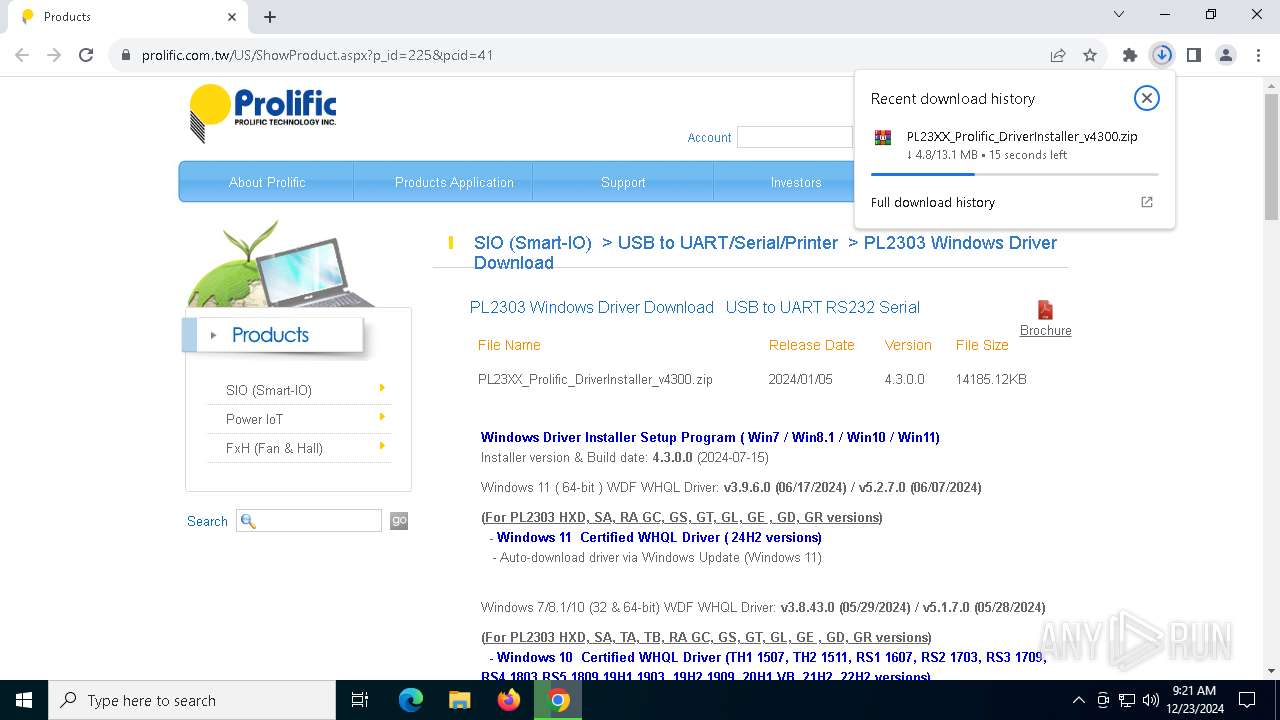Screen dimensions: 1280x720
Task: Close the Products tab
Action: pyautogui.click(x=232, y=16)
